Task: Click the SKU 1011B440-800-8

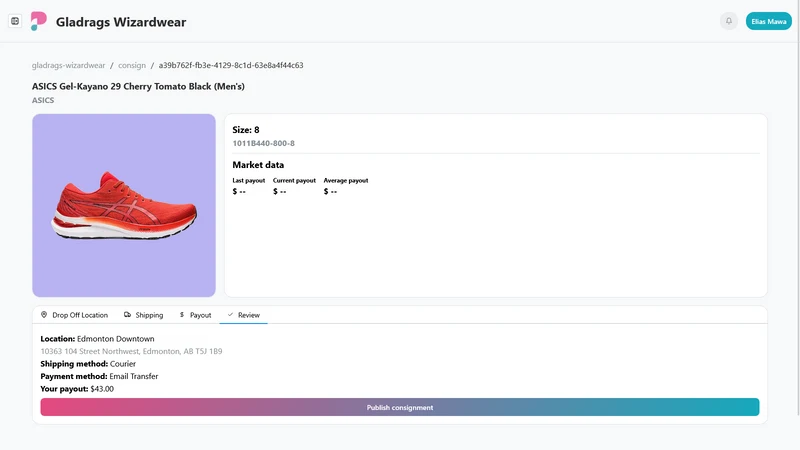Action: pos(264,143)
